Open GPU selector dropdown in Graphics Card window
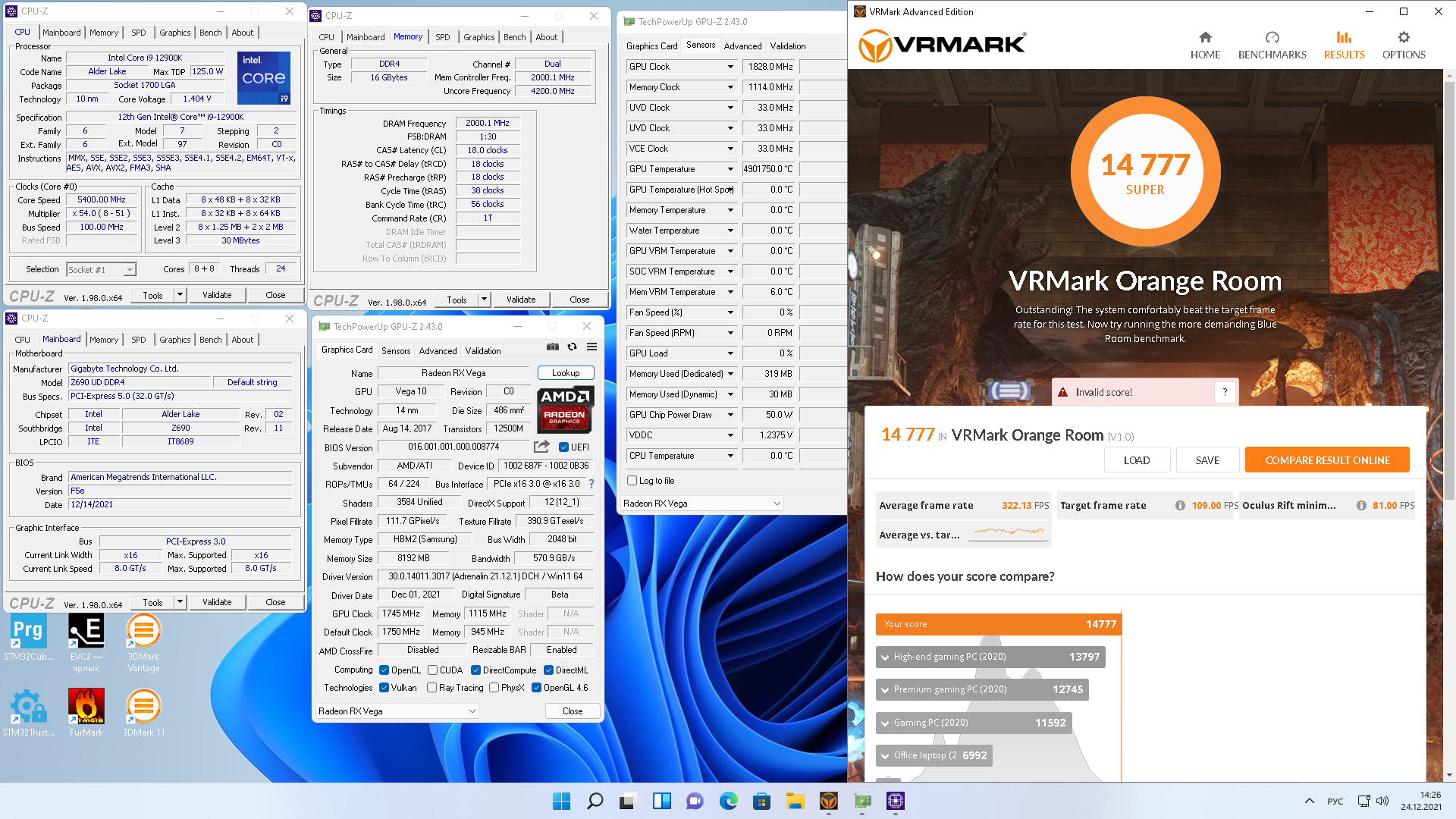This screenshot has height=819, width=1456. (397, 711)
